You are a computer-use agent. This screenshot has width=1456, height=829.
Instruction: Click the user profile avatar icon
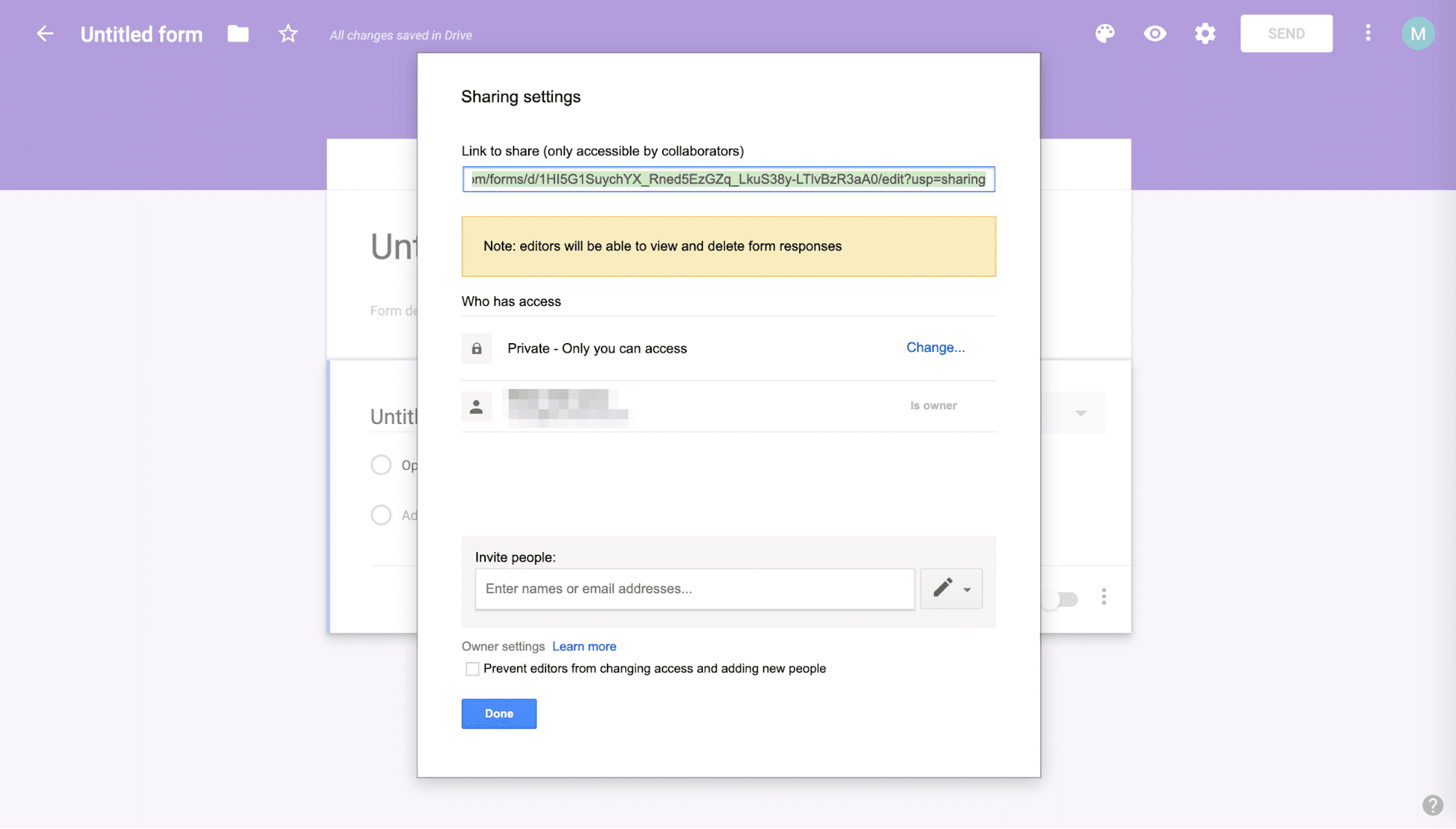[1418, 33]
